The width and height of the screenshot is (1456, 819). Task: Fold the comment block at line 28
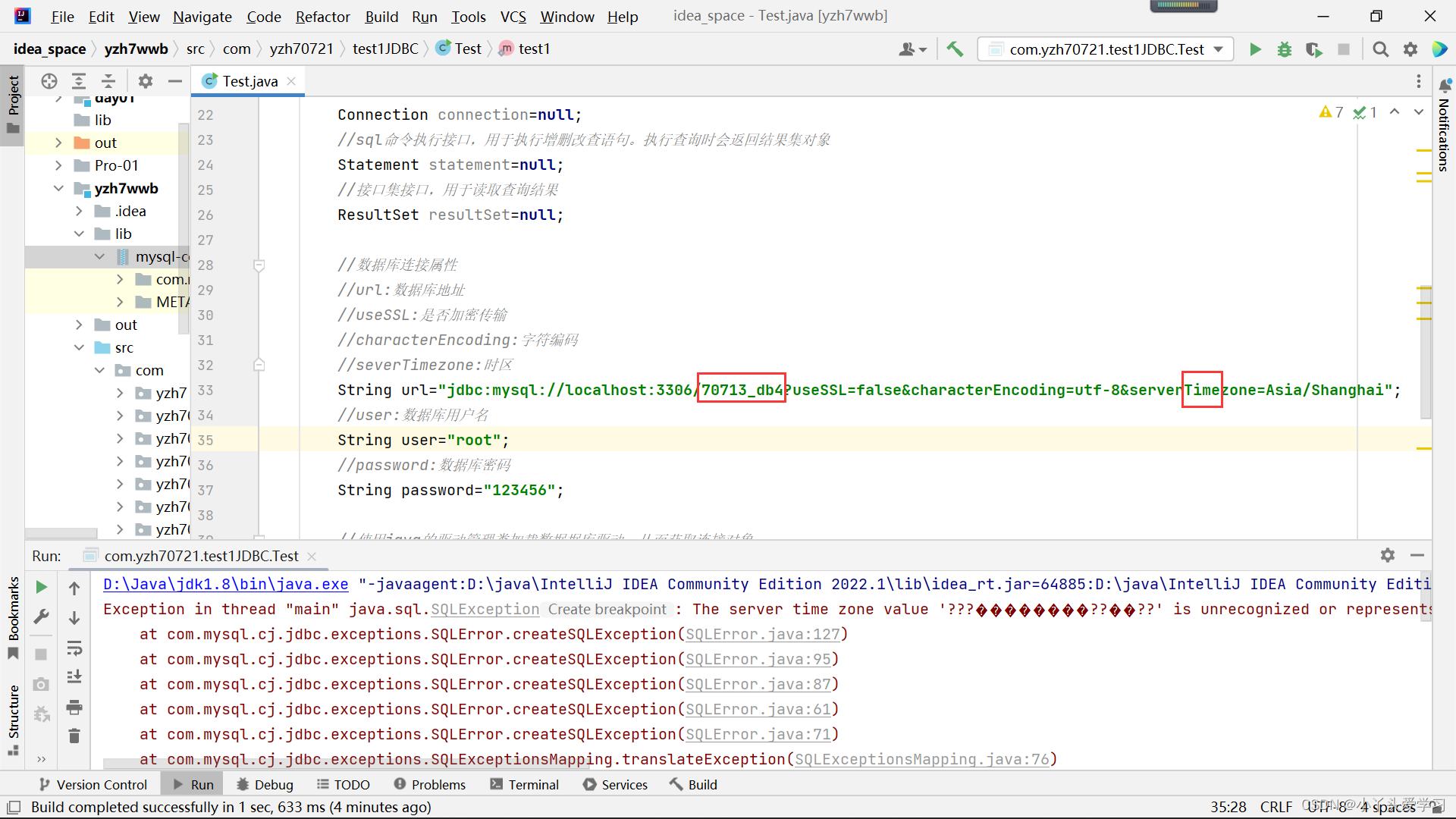coord(259,265)
